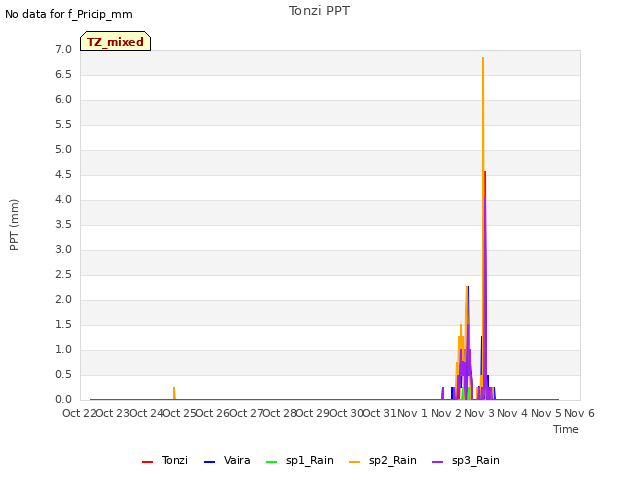640x480 pixels.
Task: Select the sp3_Rain legend label
Action: click(x=476, y=460)
